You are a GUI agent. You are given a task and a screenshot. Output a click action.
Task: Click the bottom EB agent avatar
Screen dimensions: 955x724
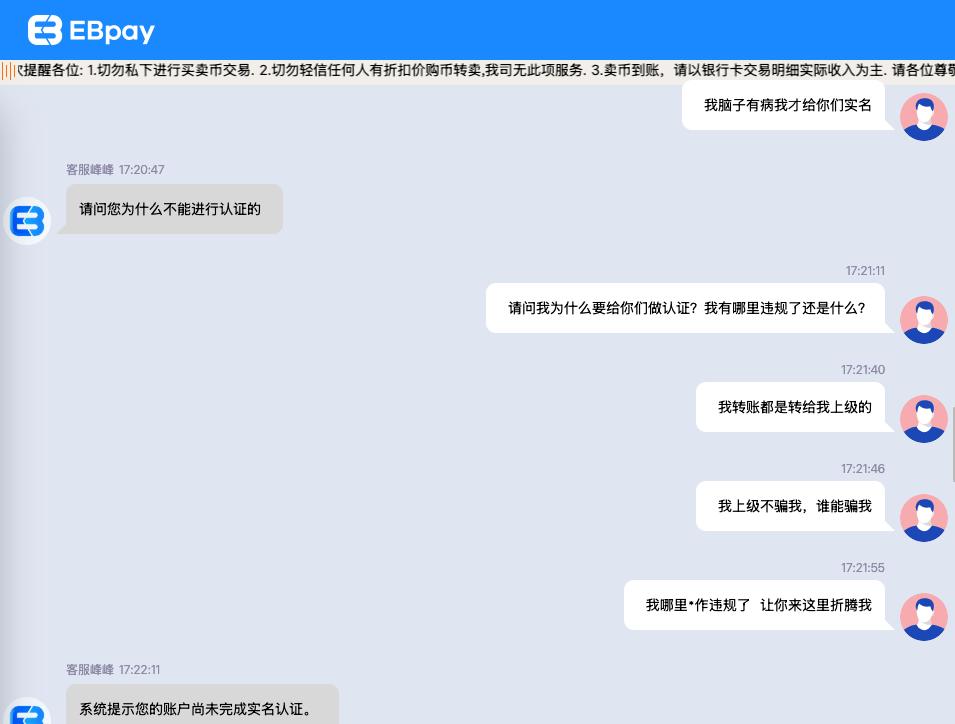[x=27, y=711]
